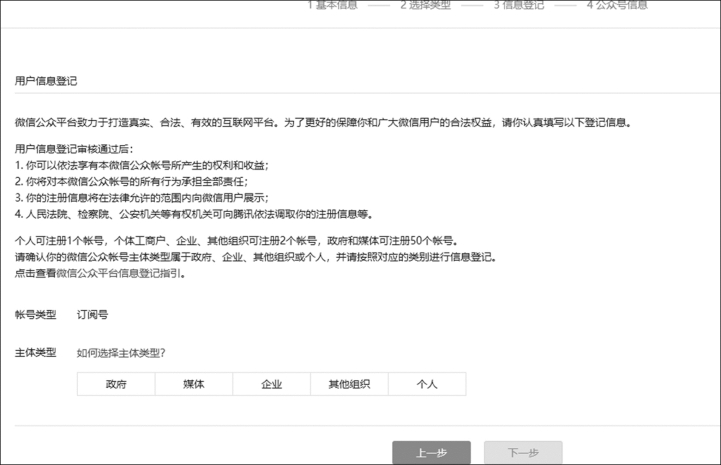721x465 pixels.
Task: Open the 微信公众平台信息登记指引 link
Action: 118,273
